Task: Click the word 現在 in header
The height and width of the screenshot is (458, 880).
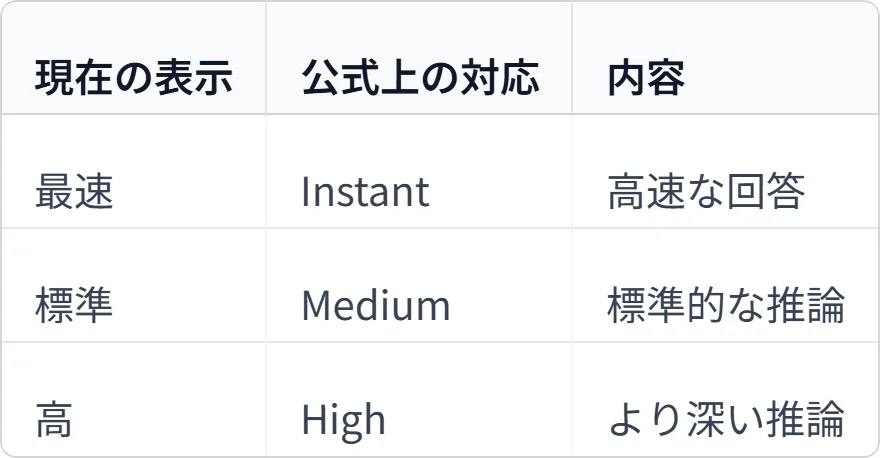Action: coord(74,77)
